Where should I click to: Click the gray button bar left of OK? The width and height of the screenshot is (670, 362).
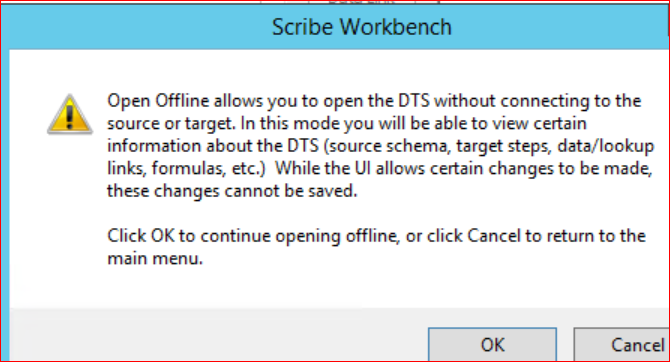[218, 334]
